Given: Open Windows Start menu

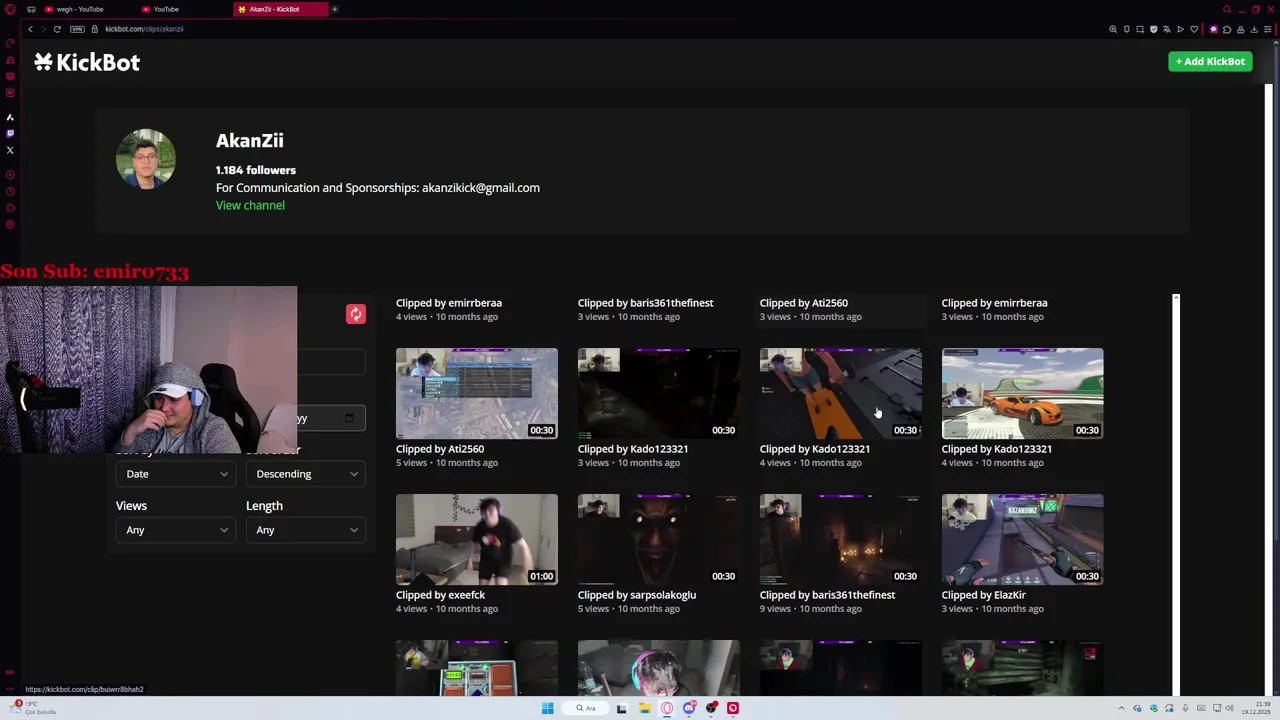Looking at the screenshot, I should pyautogui.click(x=547, y=708).
